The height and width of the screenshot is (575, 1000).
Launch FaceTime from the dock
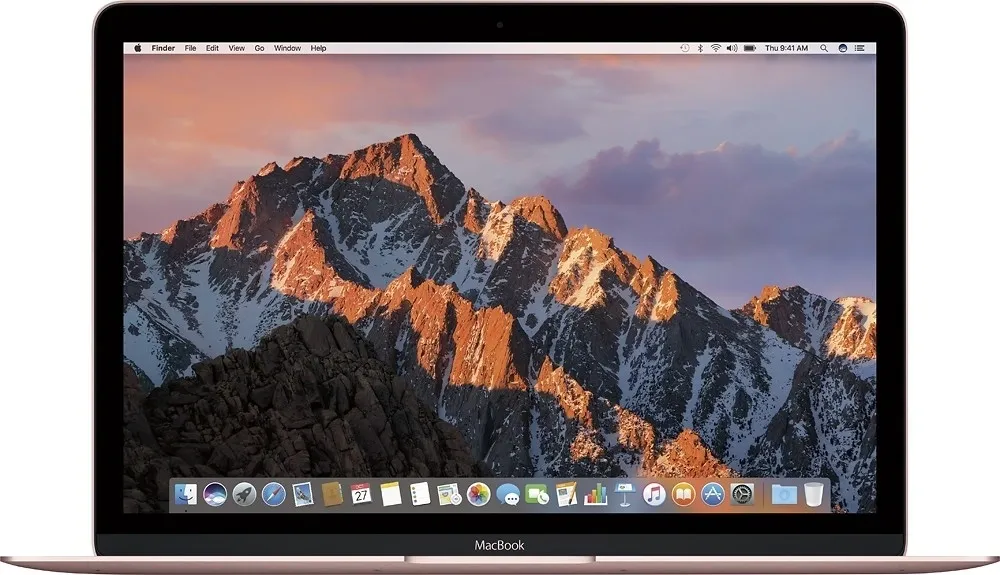point(537,494)
